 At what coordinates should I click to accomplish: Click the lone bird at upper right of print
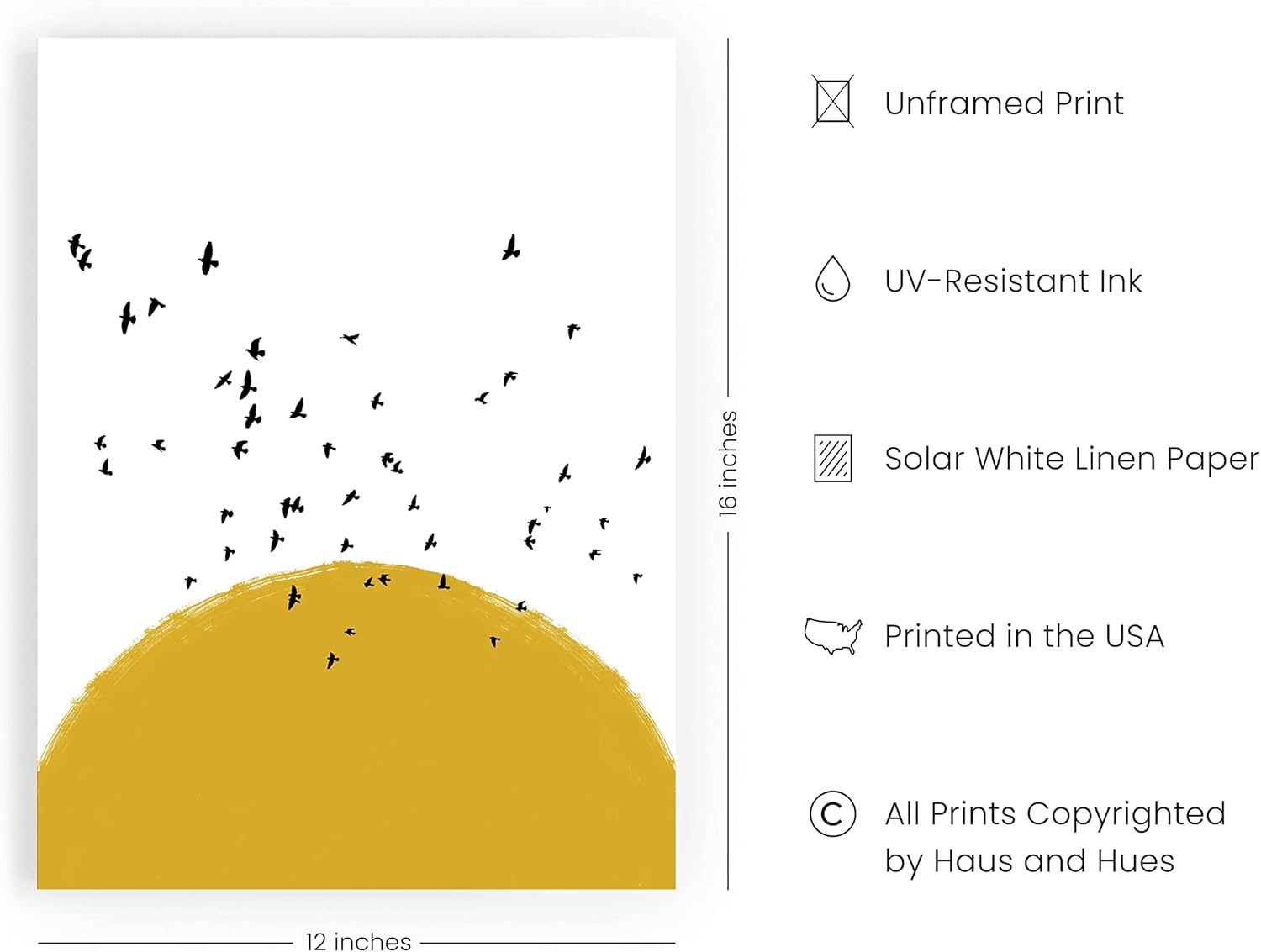511,247
